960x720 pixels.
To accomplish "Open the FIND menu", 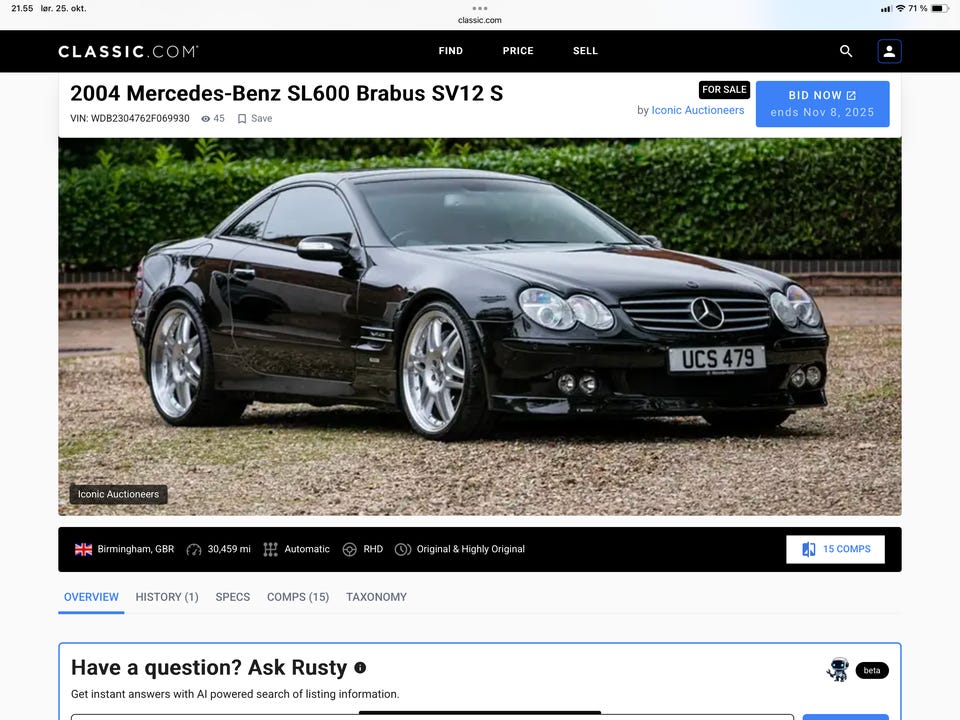I will [451, 51].
